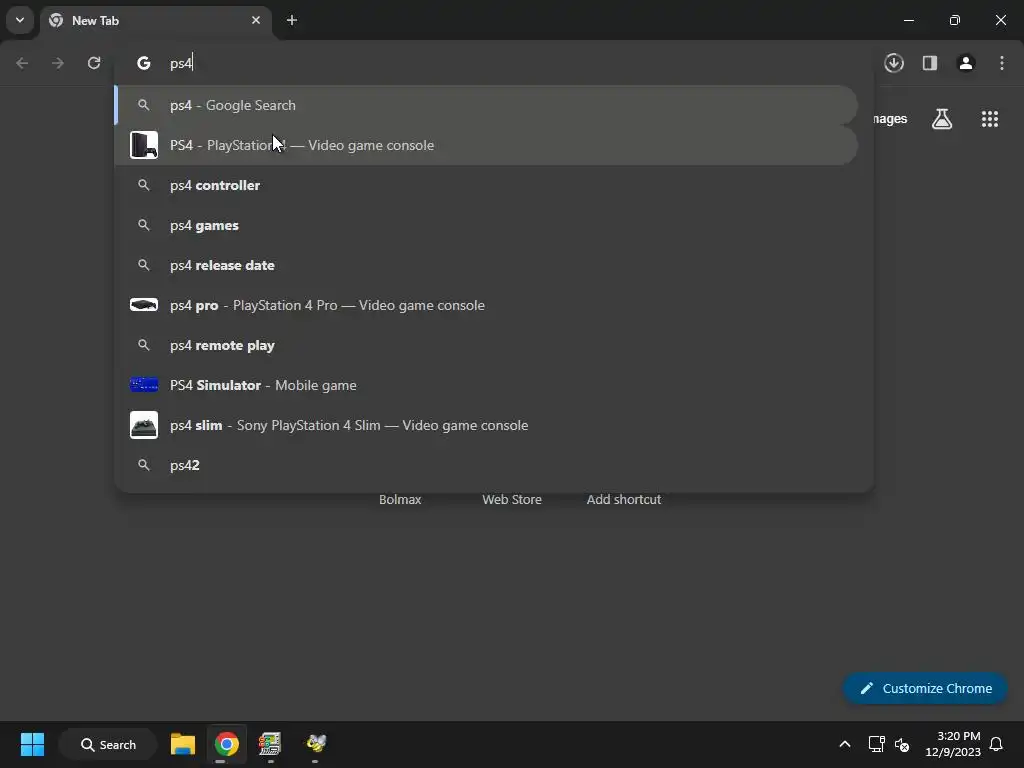This screenshot has height=768, width=1024.
Task: Open the third pinned app on the taskbar
Action: 270,744
